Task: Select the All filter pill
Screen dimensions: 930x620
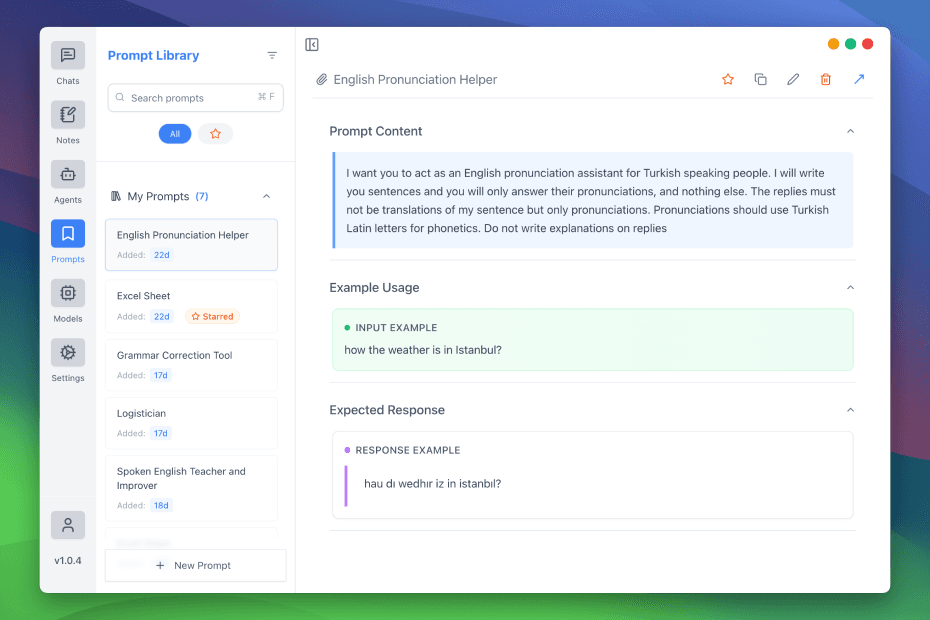Action: pos(175,134)
